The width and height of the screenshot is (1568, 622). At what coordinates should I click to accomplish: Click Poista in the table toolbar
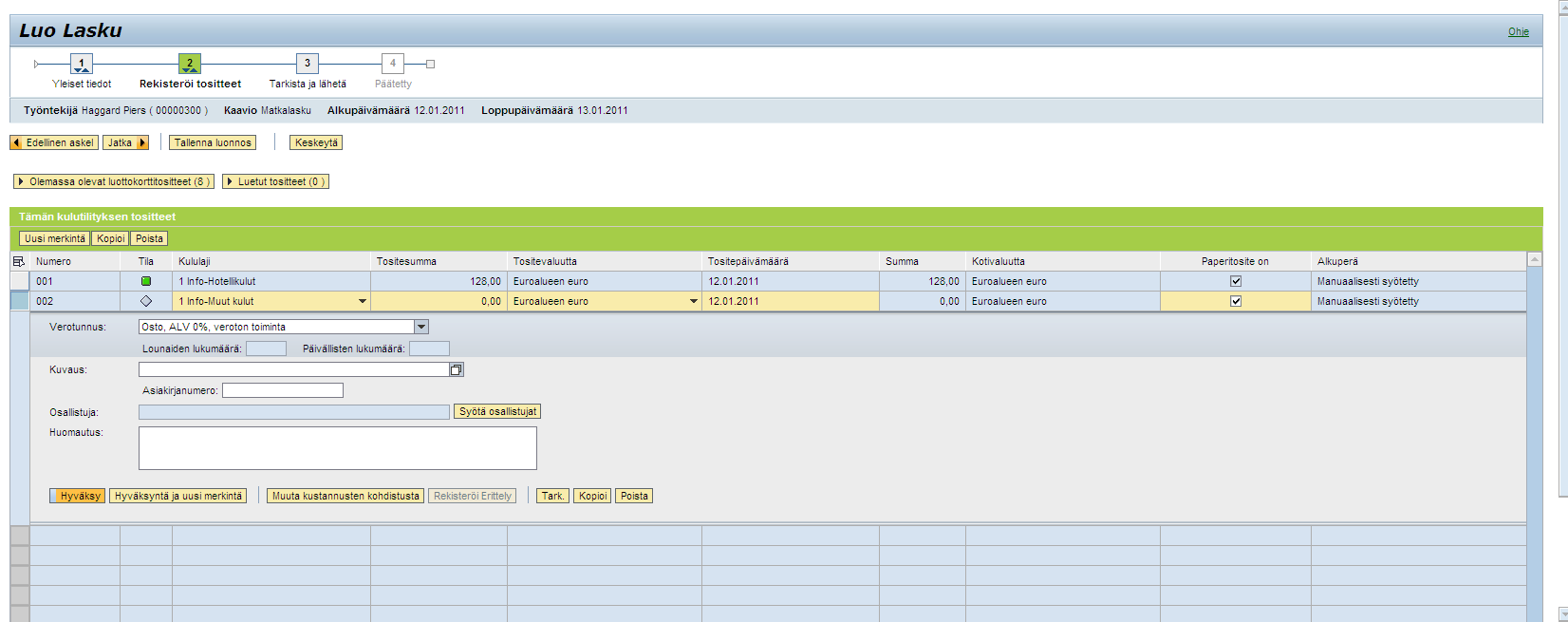click(x=149, y=238)
